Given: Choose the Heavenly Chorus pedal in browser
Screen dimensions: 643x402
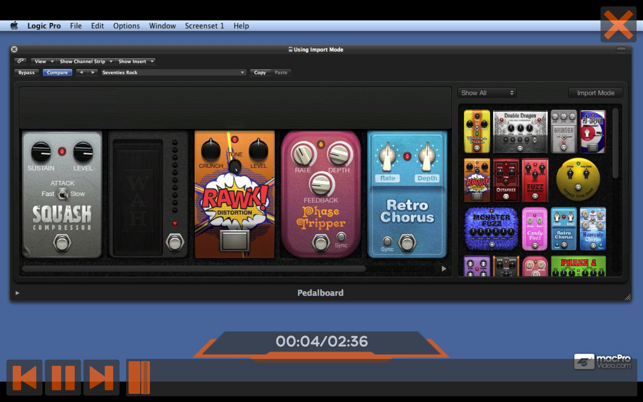Looking at the screenshot, I should pyautogui.click(x=593, y=229).
